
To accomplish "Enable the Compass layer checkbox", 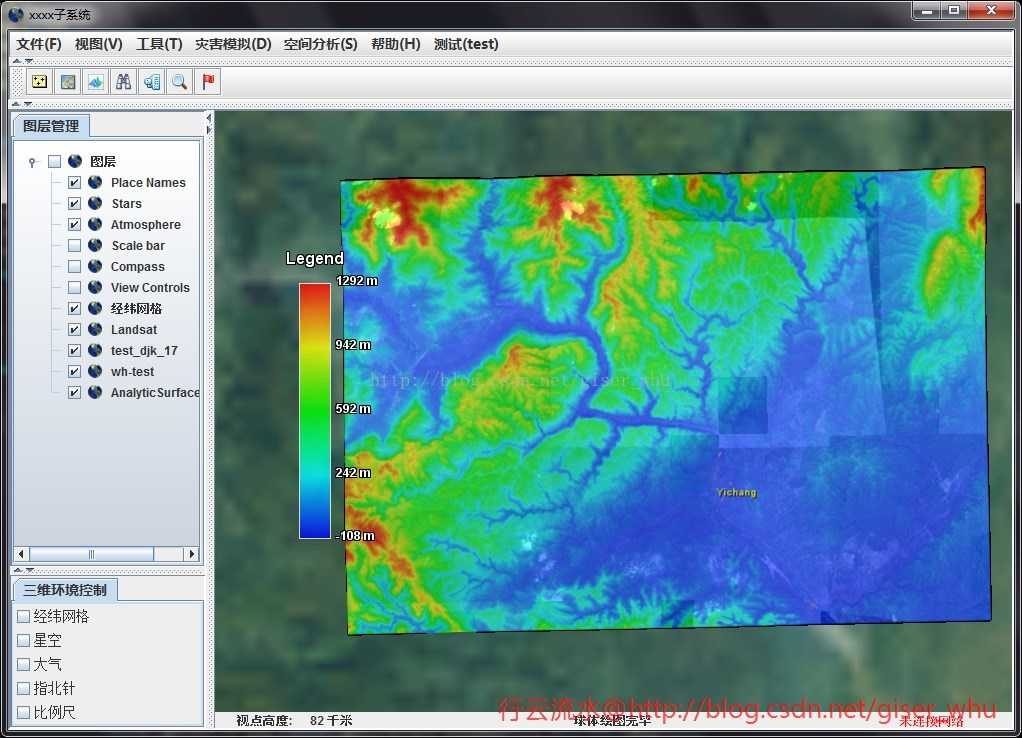I will (74, 267).
